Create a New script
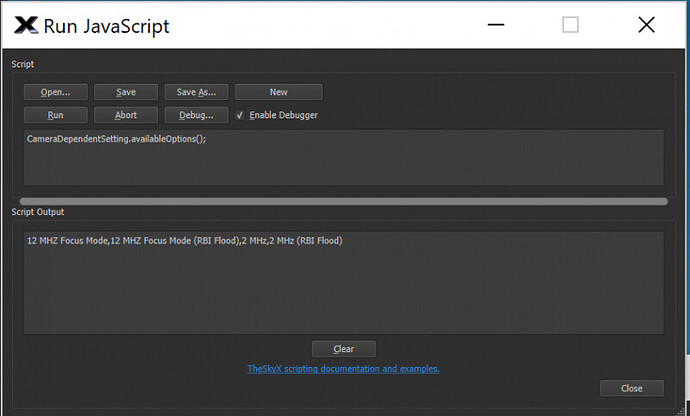This screenshot has width=690, height=416. (279, 92)
